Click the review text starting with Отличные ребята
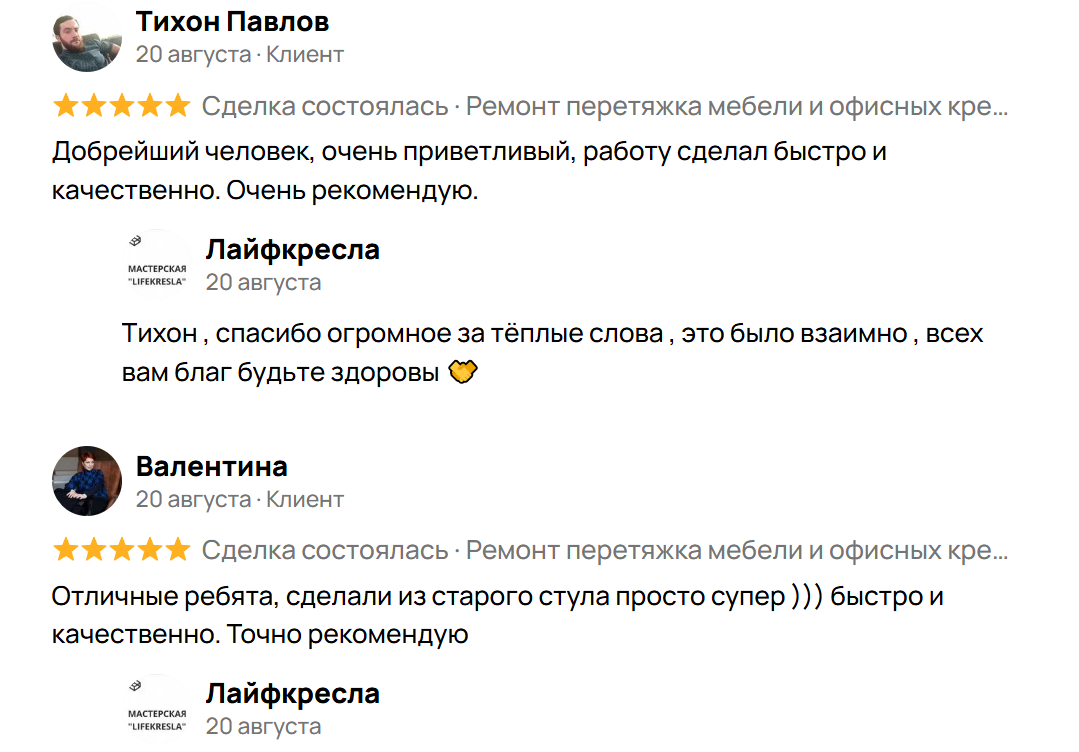This screenshot has height=752, width=1079. [x=497, y=615]
